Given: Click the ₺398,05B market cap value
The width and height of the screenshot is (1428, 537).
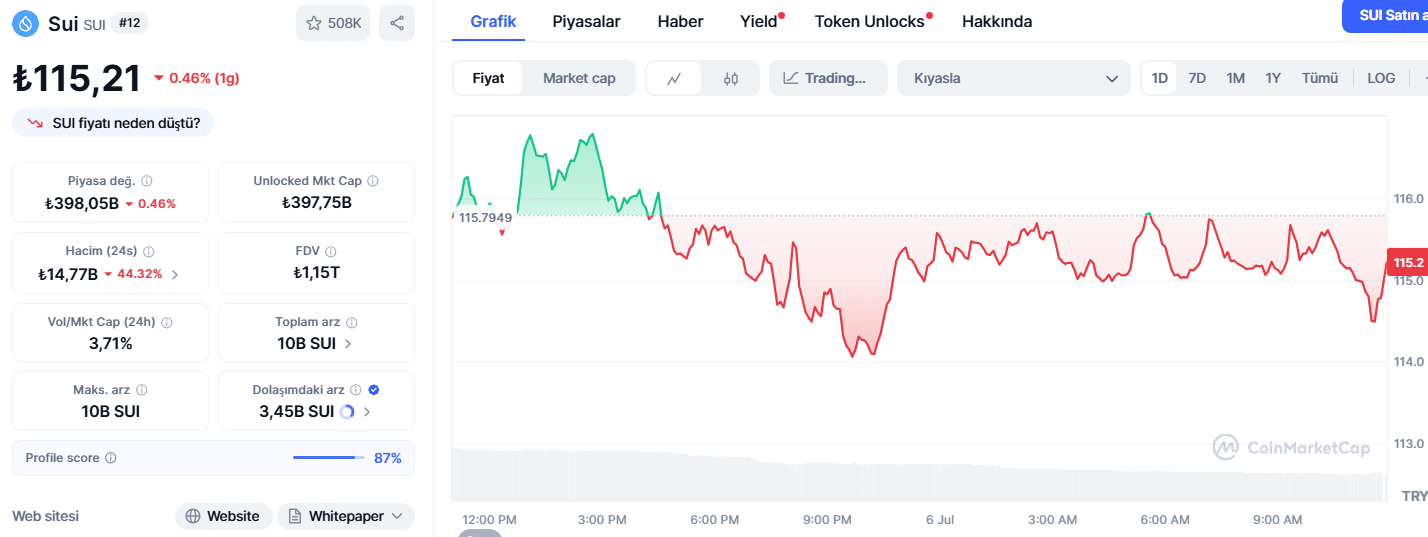Looking at the screenshot, I should coord(82,203).
